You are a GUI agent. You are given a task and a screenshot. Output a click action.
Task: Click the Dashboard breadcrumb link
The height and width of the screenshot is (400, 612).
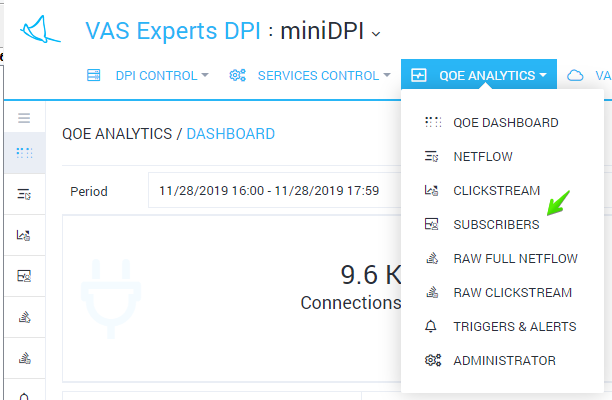(230, 133)
